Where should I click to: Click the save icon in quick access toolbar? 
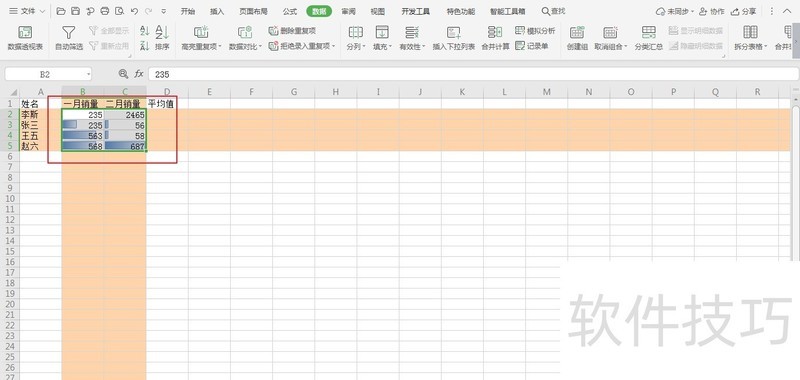click(76, 11)
